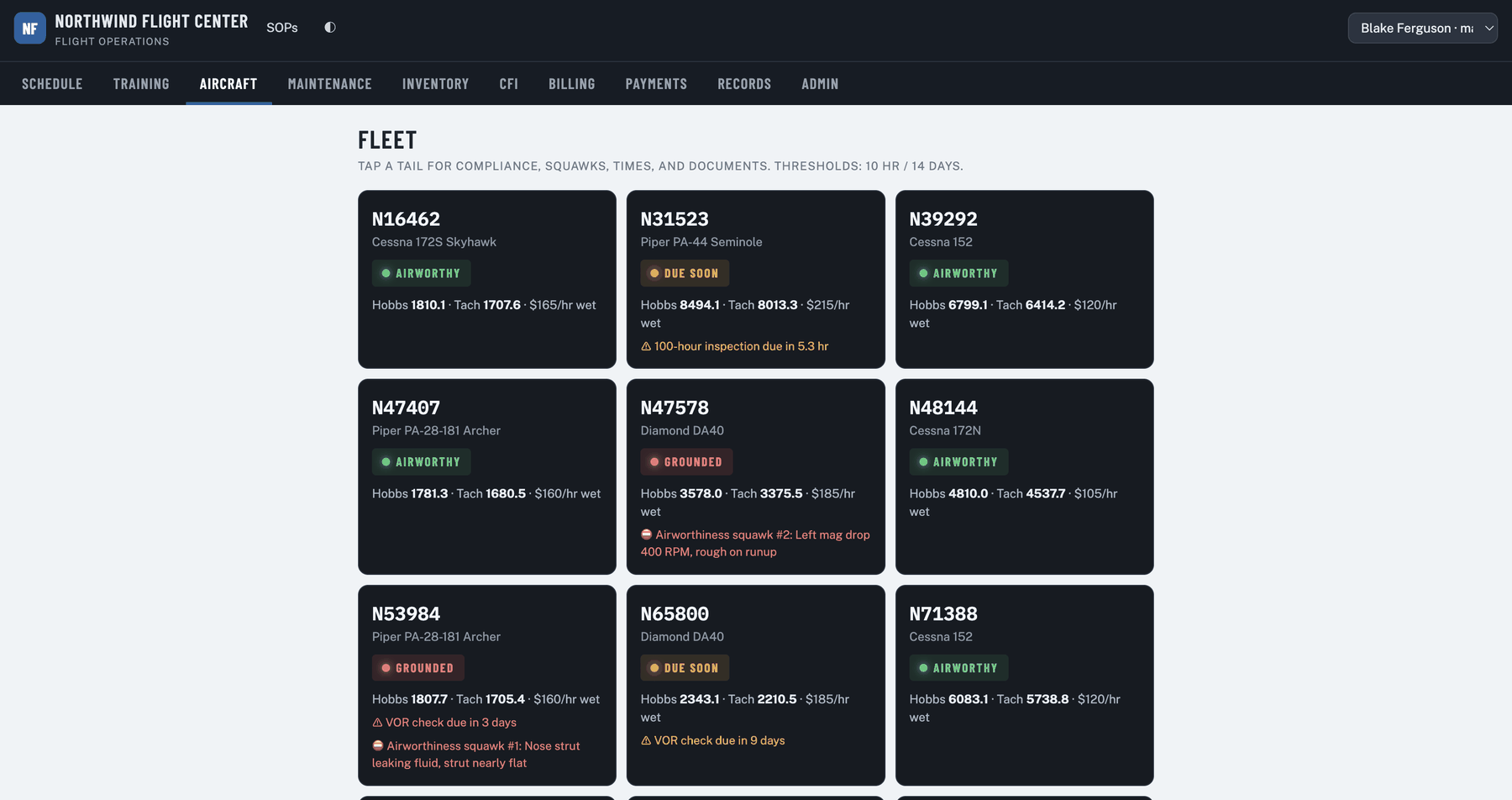The image size is (1512, 800).
Task: Open the N65800 tail number
Action: (675, 614)
